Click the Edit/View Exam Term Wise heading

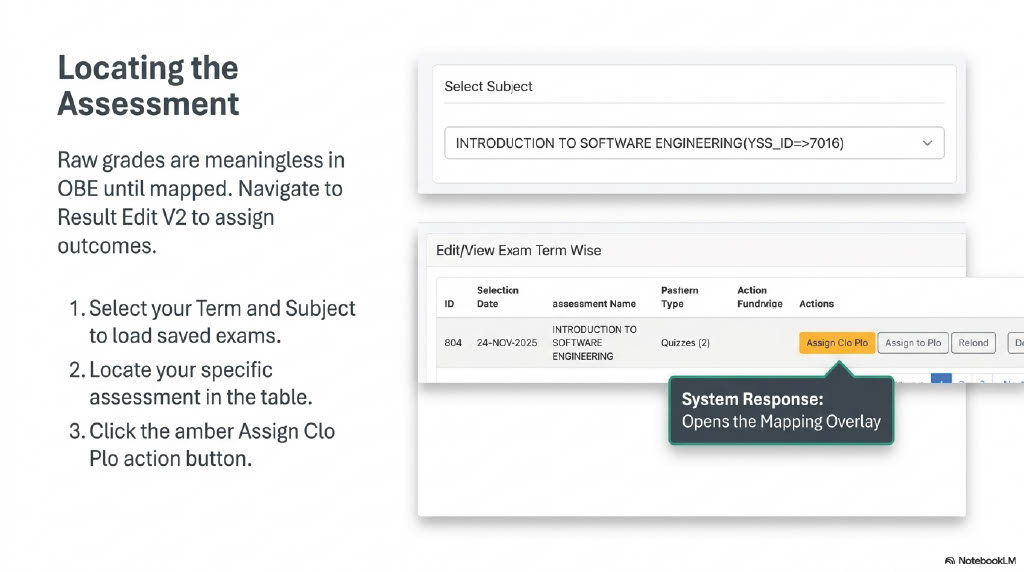click(519, 251)
